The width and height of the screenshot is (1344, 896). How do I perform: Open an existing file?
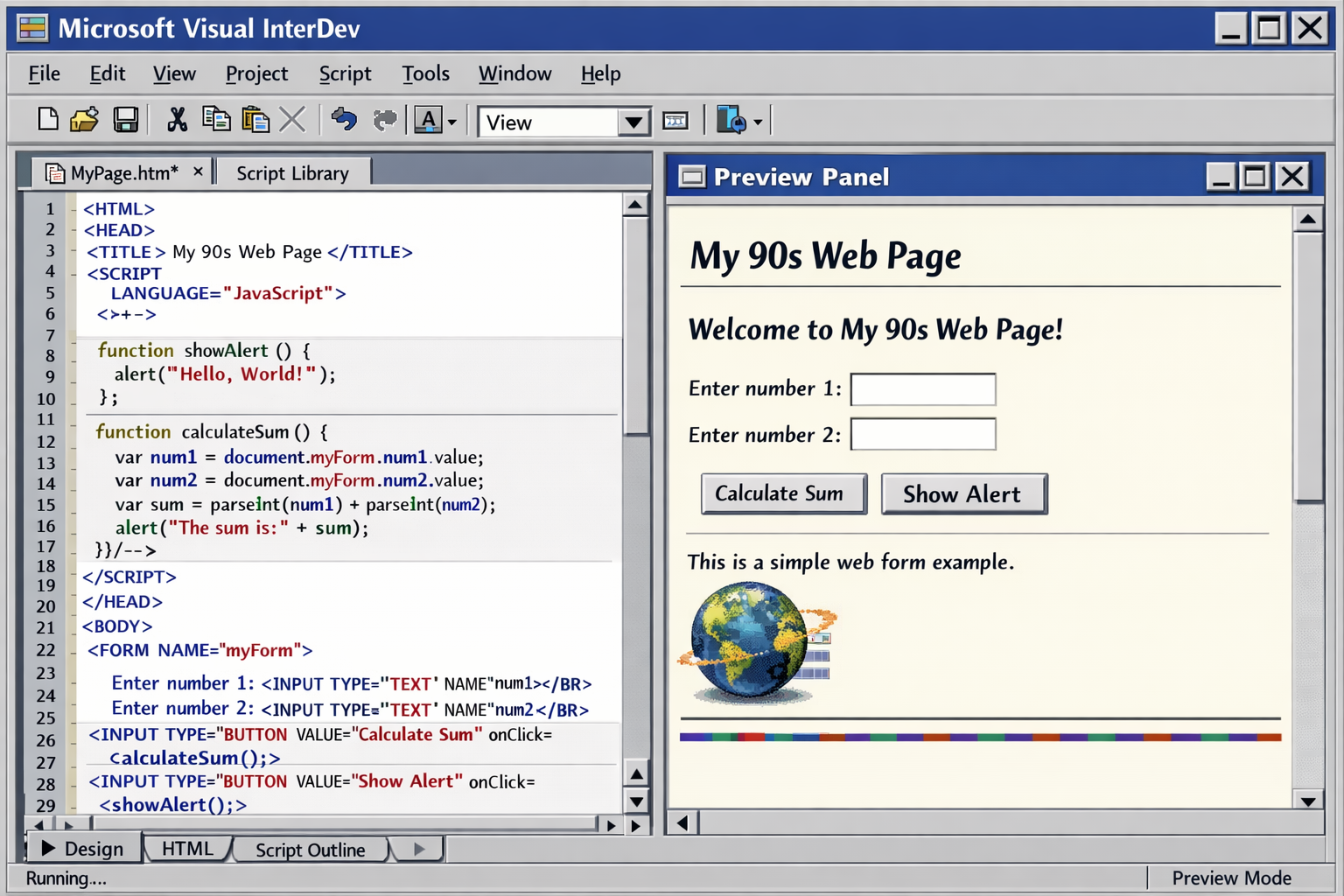[x=84, y=120]
